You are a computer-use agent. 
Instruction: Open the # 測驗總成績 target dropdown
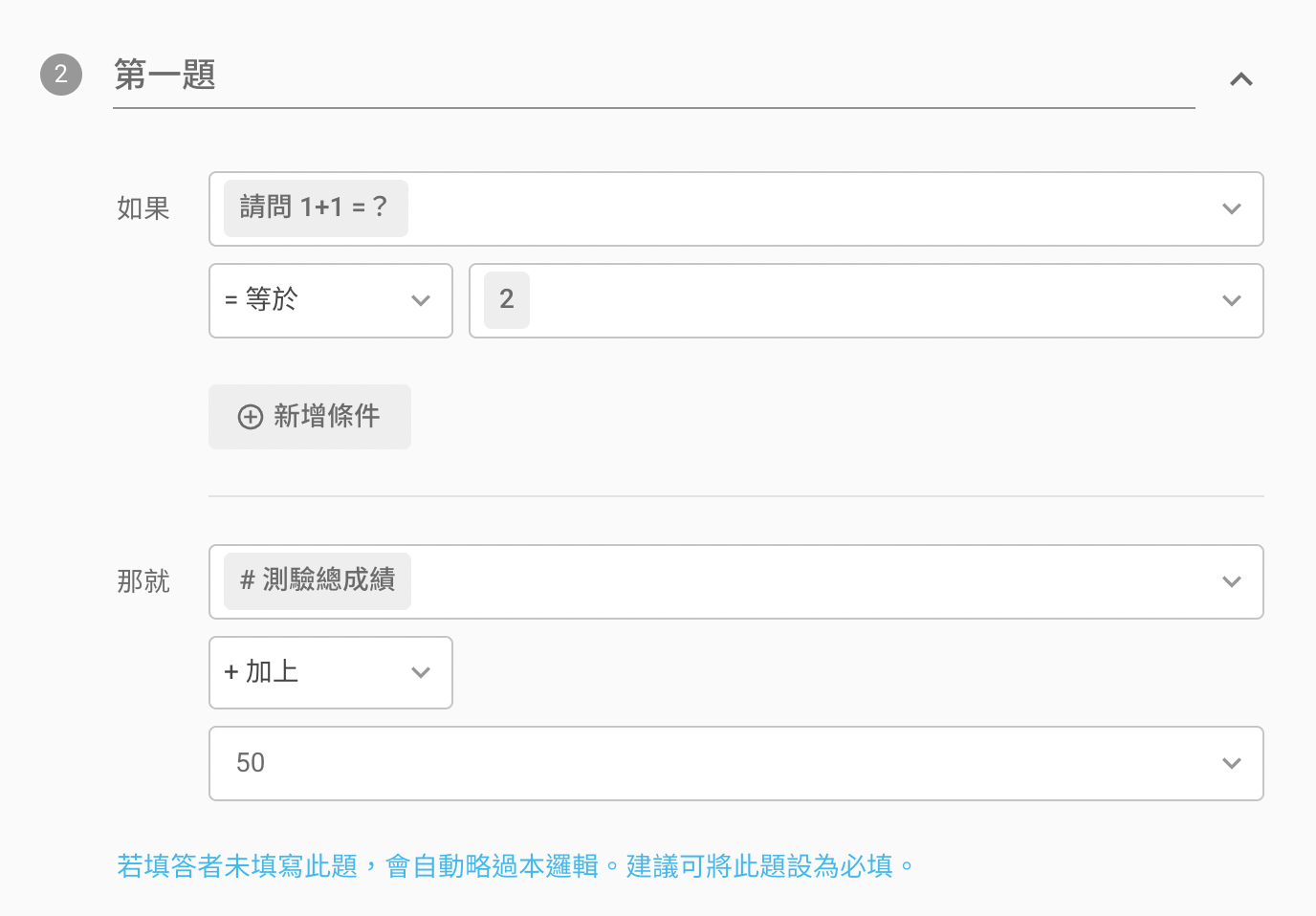pos(736,581)
